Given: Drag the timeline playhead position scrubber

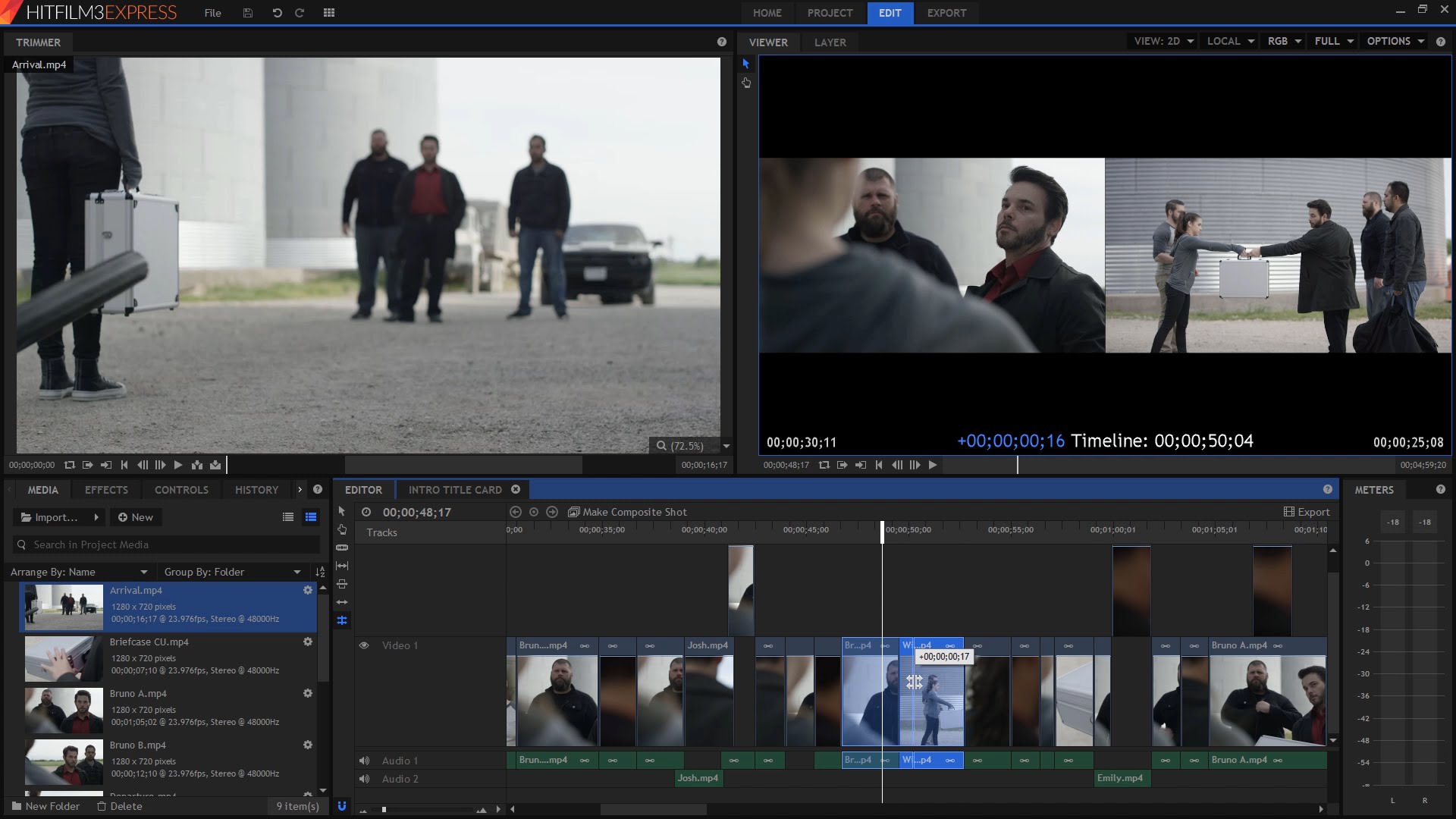Looking at the screenshot, I should tap(881, 529).
